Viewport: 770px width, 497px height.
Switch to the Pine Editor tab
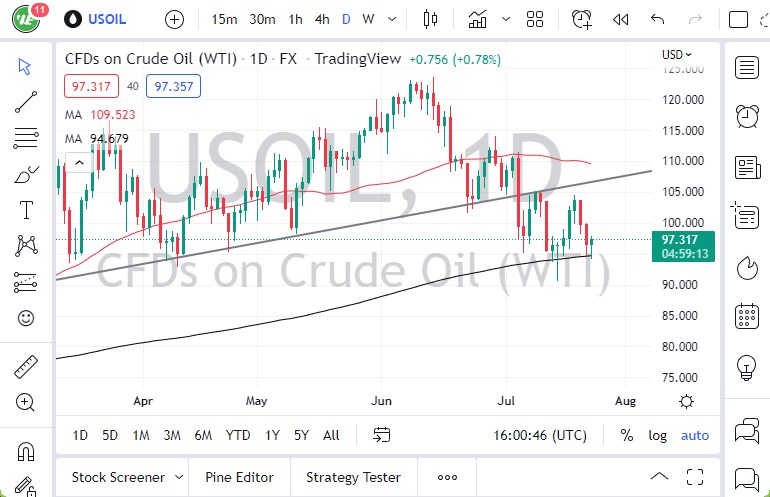239,477
